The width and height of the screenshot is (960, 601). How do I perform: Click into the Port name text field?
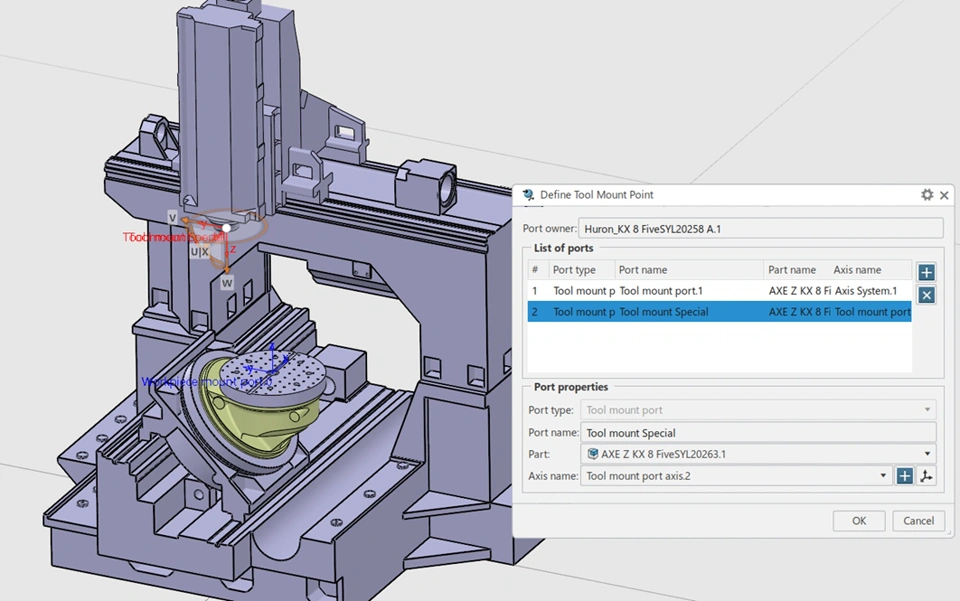pos(758,433)
